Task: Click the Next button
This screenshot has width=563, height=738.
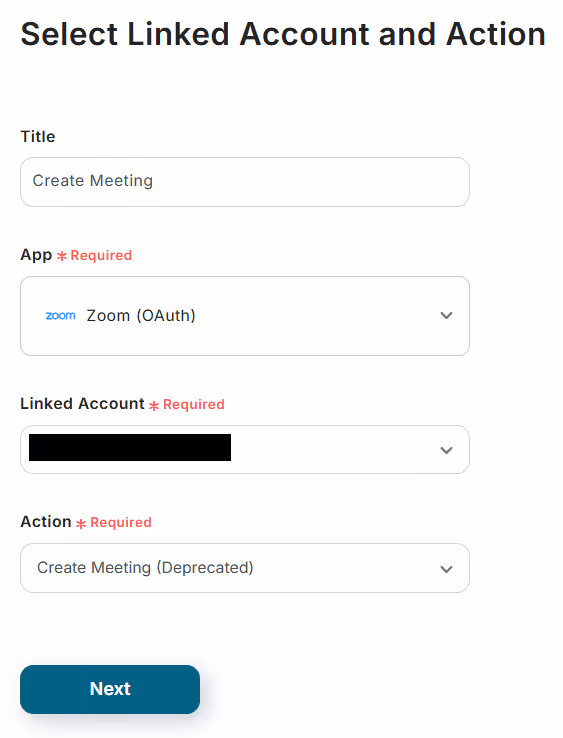Action: click(x=110, y=689)
